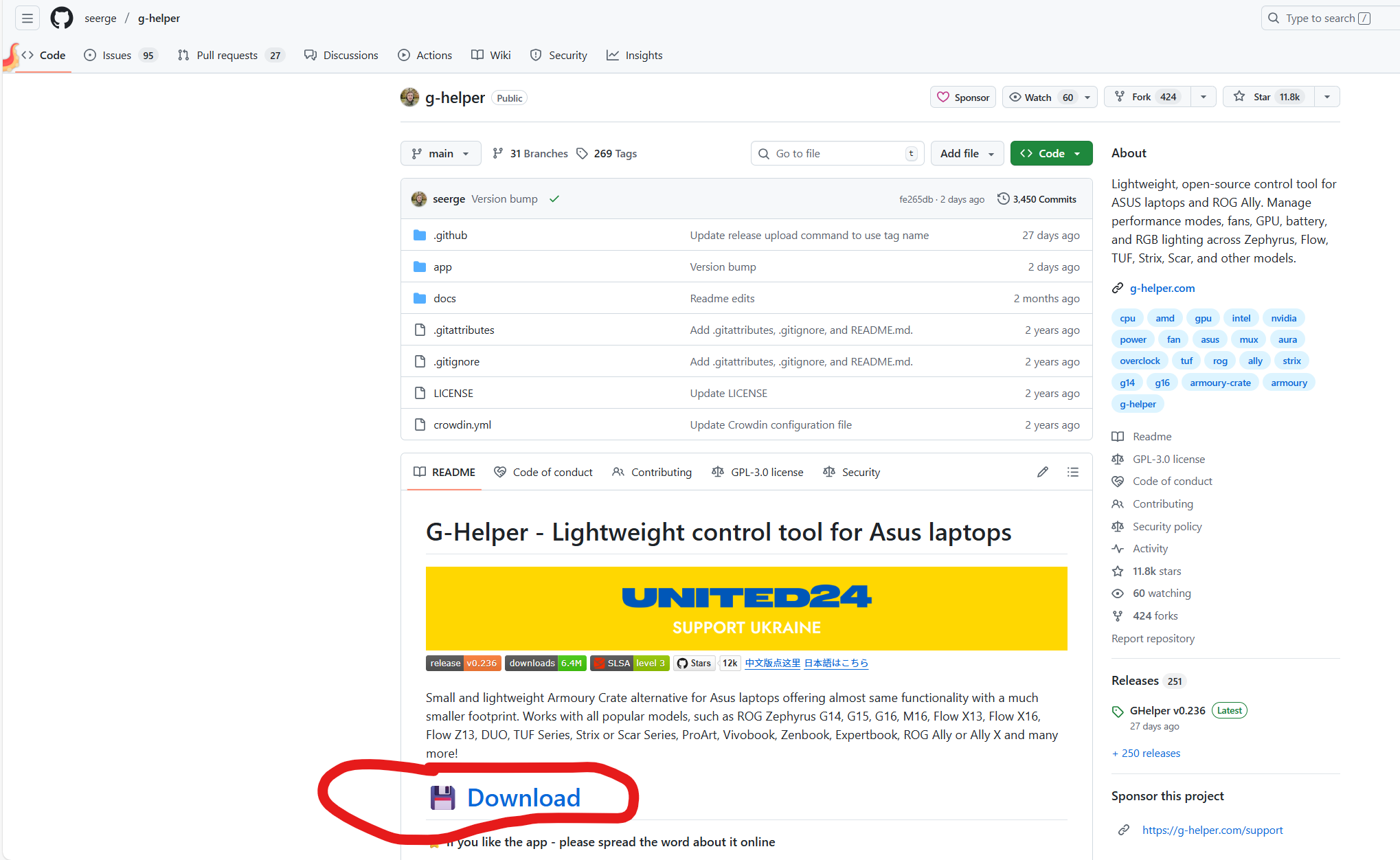1400x860 pixels.
Task: Open the green Code dropdown
Action: [x=1050, y=153]
